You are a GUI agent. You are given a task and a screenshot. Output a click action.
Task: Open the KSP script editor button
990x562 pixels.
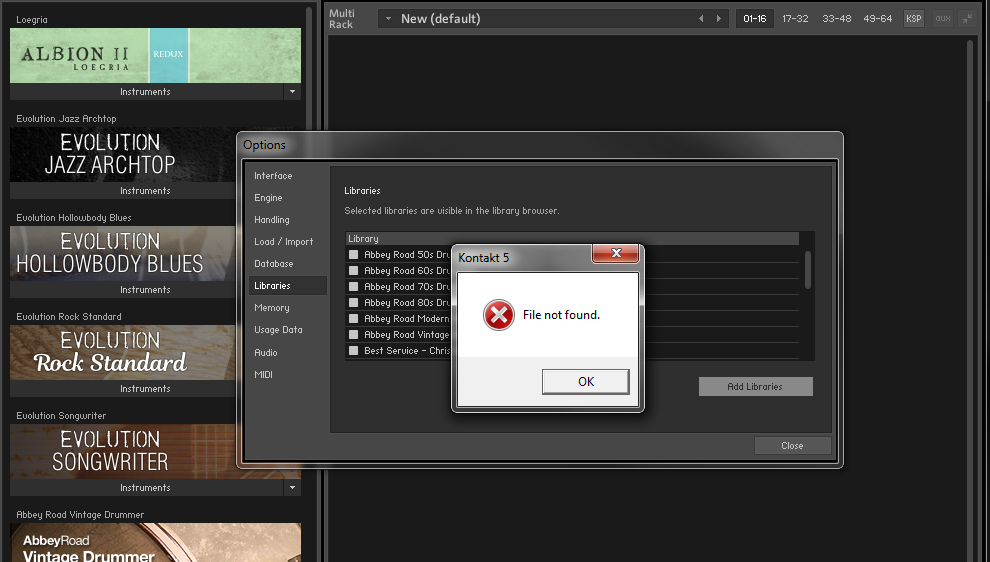[914, 19]
